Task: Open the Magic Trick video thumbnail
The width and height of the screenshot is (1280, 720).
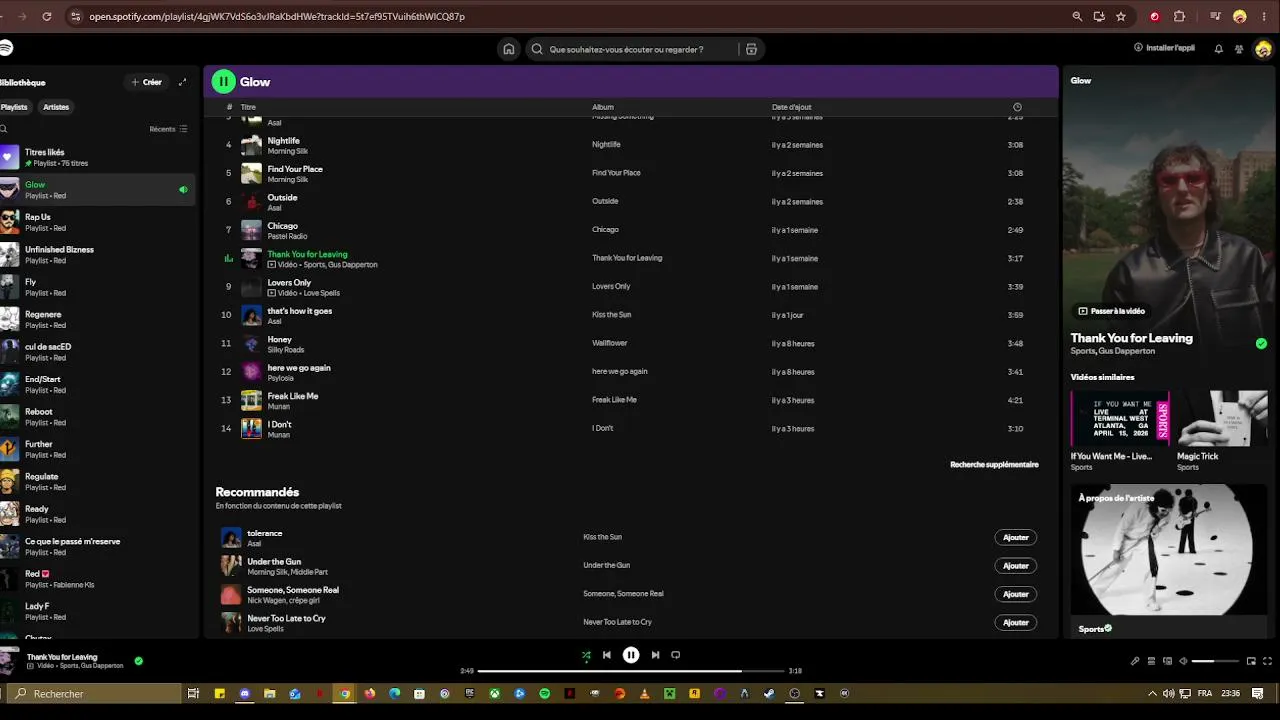Action: [1222, 418]
